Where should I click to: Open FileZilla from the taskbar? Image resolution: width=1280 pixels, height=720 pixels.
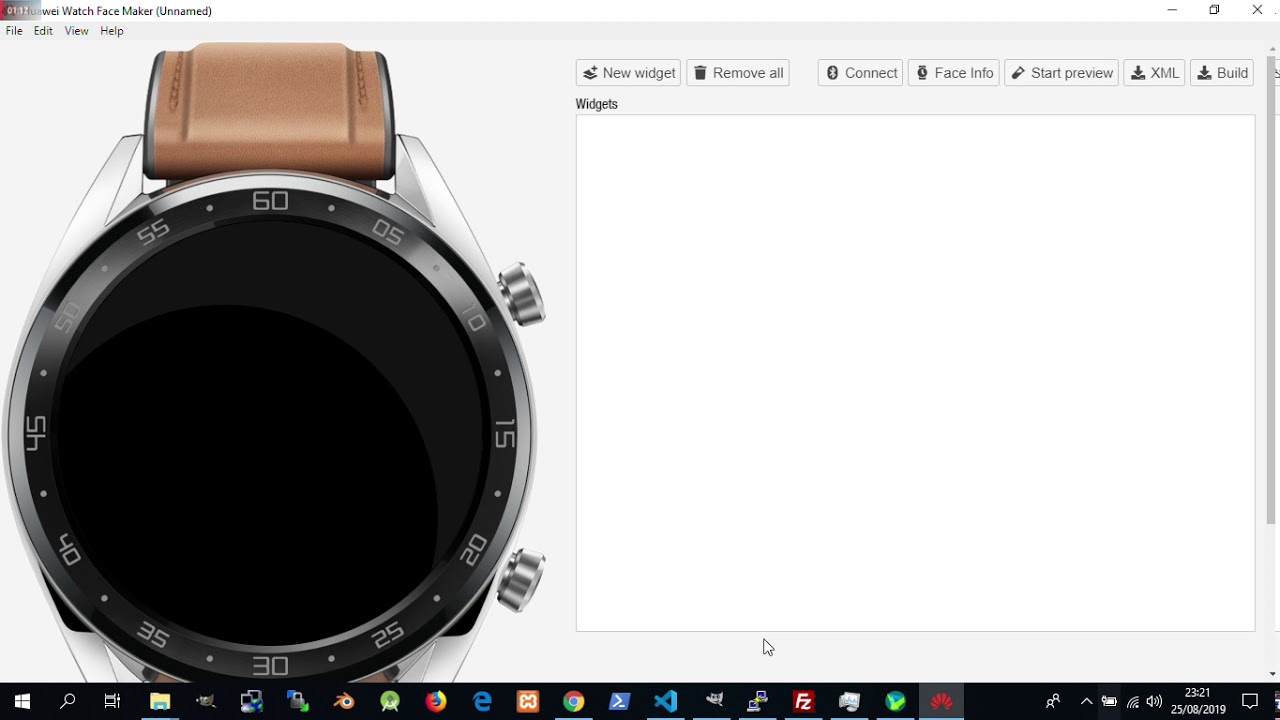803,701
